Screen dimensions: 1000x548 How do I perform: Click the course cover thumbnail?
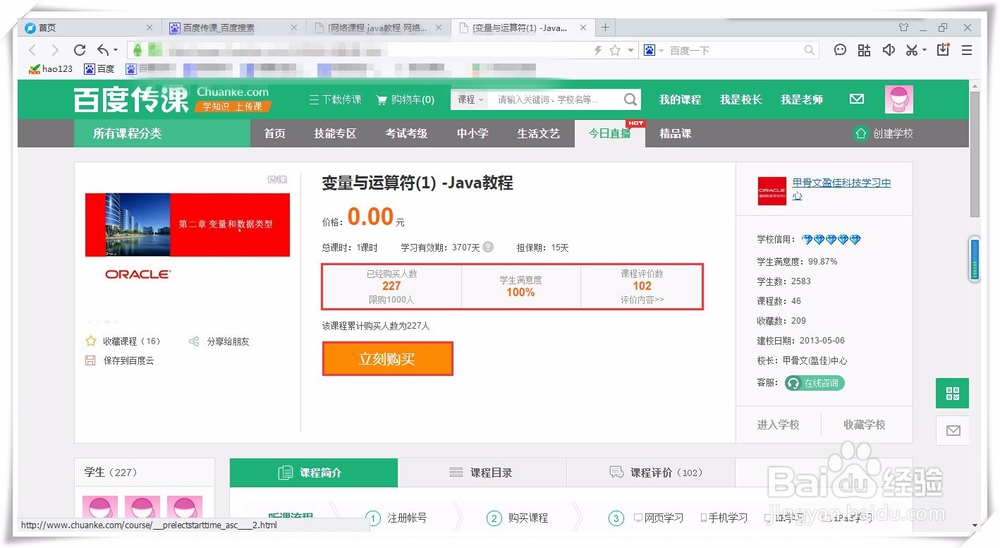tap(188, 225)
